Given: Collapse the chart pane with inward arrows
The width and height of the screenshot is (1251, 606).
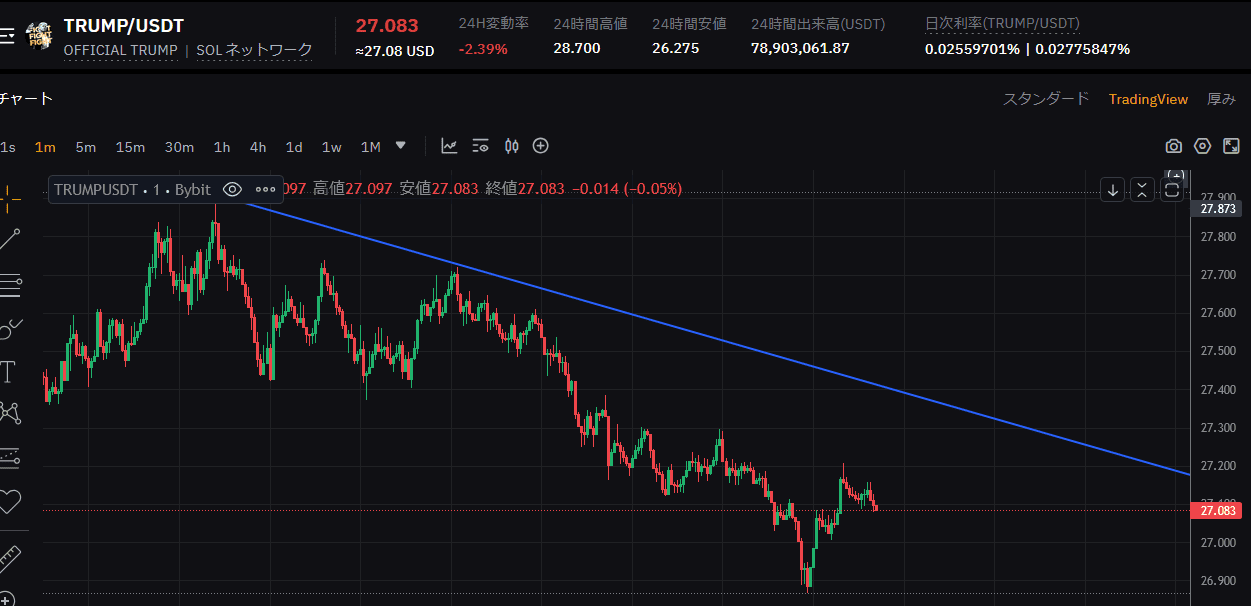Looking at the screenshot, I should (x=1143, y=190).
